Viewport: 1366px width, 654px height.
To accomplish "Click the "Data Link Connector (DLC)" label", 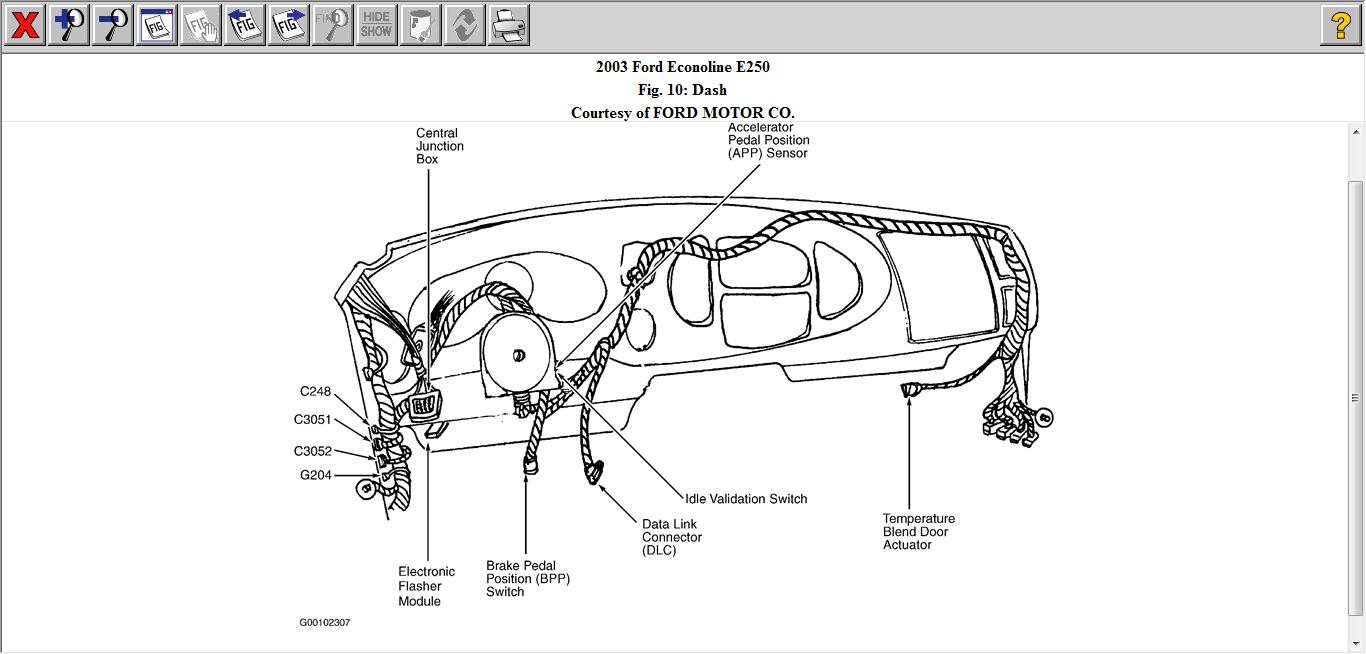I will pos(672,537).
